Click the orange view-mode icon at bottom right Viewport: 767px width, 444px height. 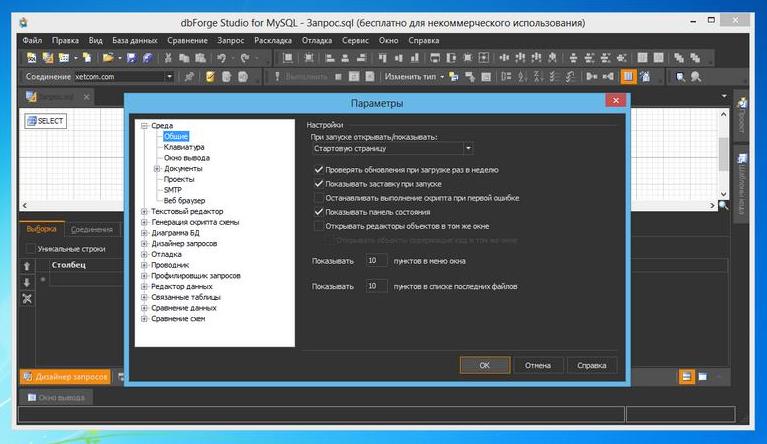(686, 377)
